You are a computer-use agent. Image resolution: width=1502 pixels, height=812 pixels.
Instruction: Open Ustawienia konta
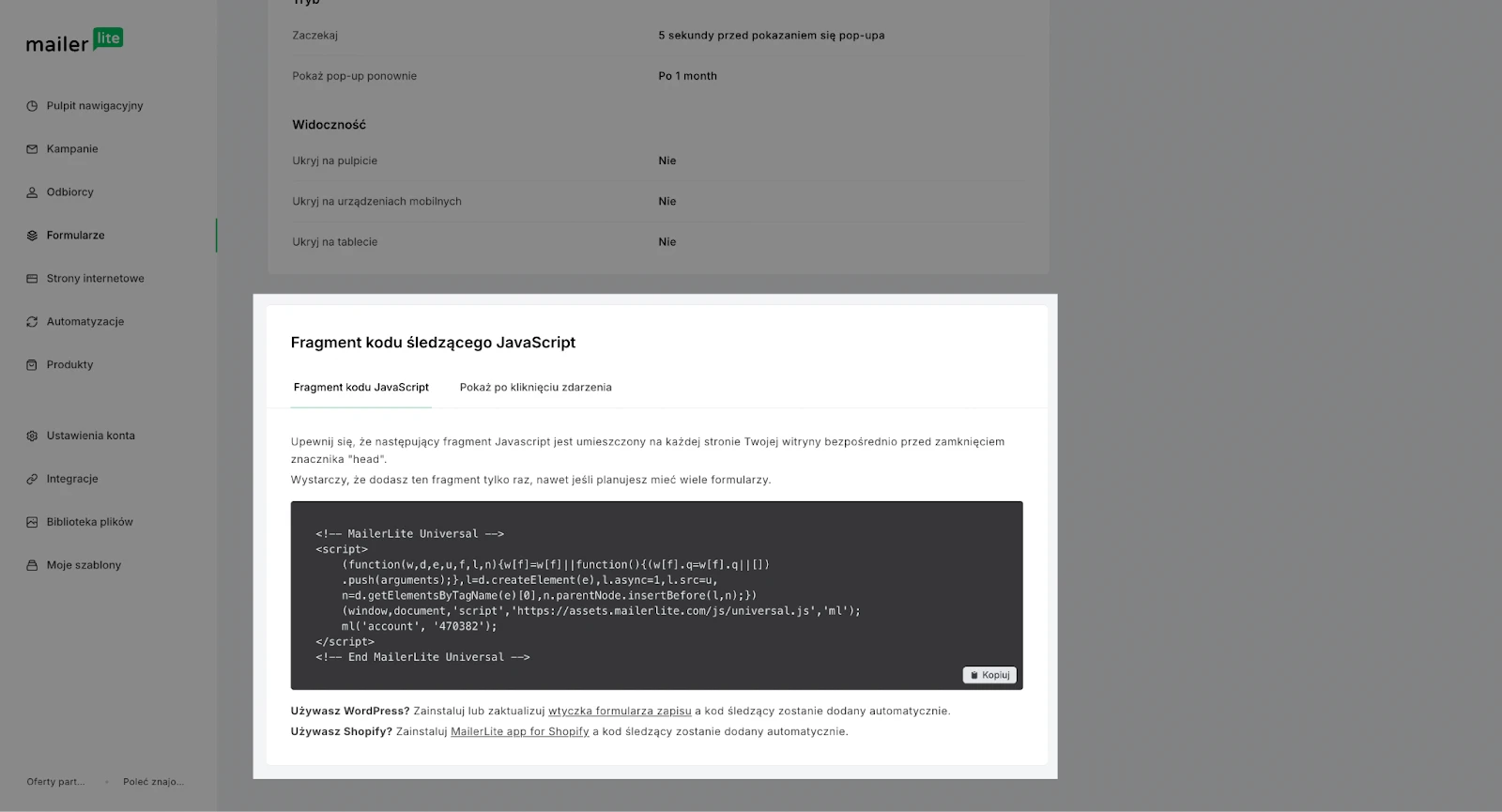click(91, 436)
